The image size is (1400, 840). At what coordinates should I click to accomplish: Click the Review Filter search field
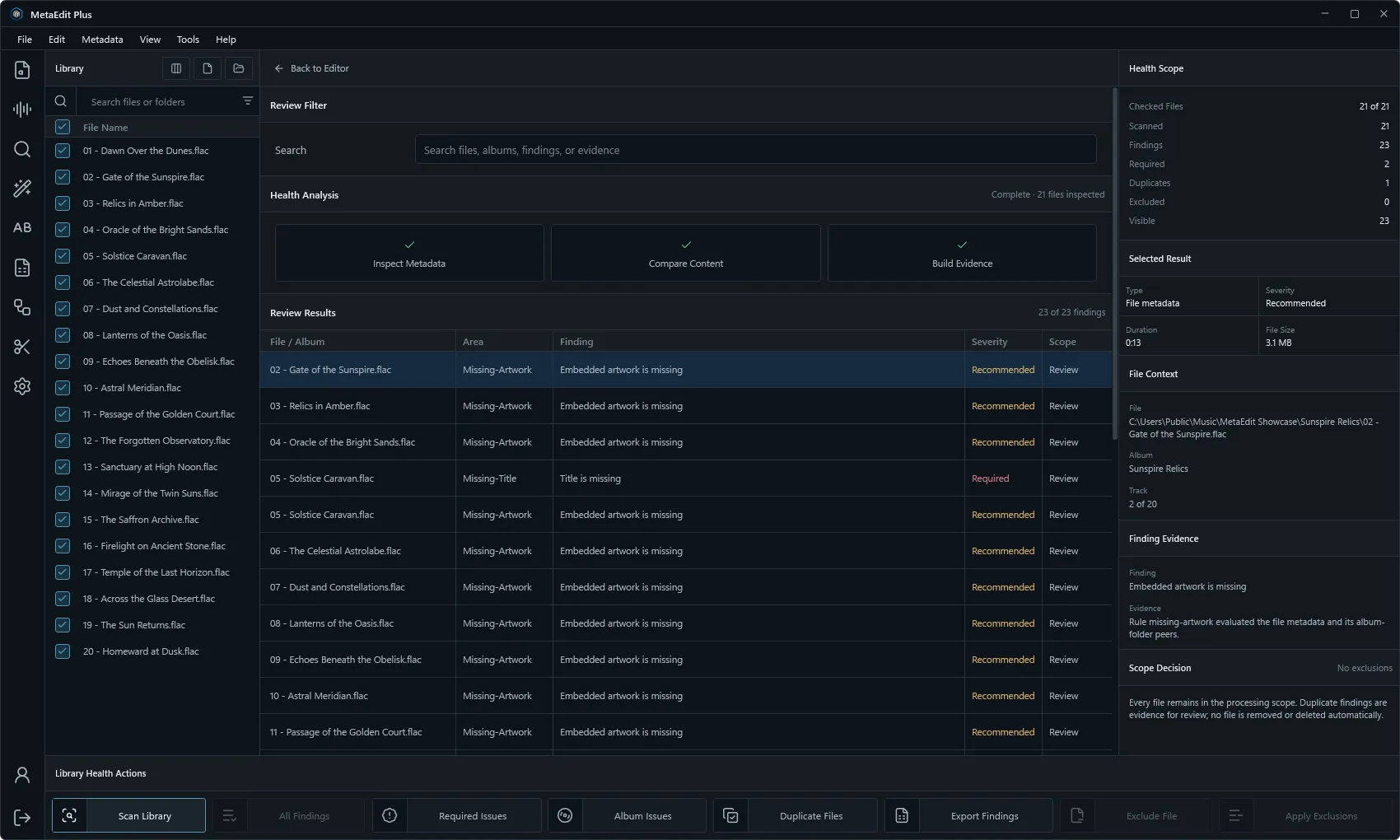point(755,150)
